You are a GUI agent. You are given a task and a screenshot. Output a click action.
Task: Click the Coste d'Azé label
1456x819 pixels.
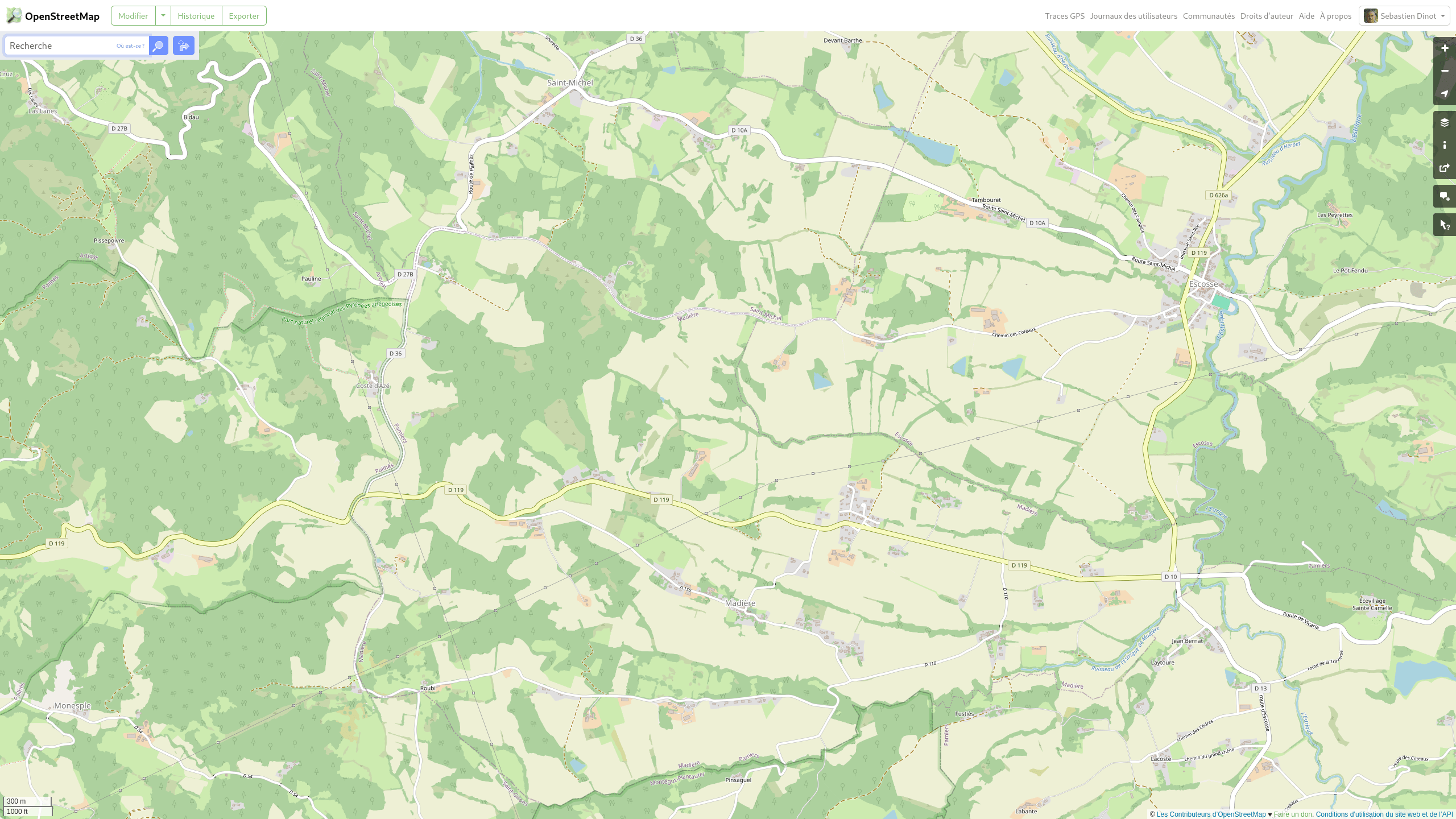pos(373,386)
